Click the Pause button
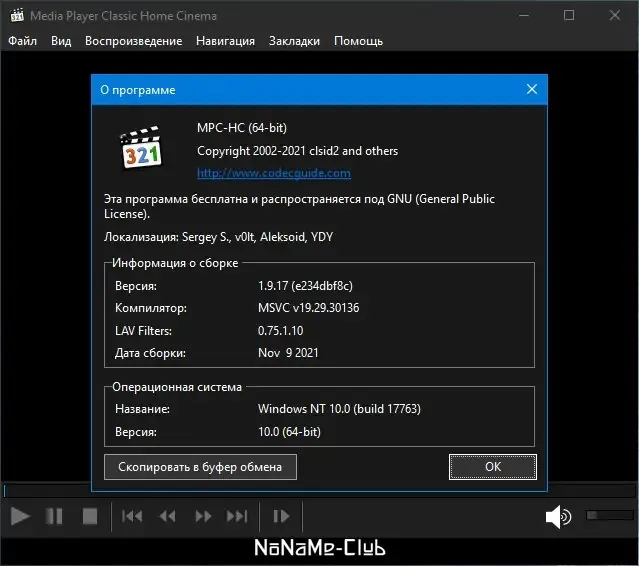 (54, 516)
